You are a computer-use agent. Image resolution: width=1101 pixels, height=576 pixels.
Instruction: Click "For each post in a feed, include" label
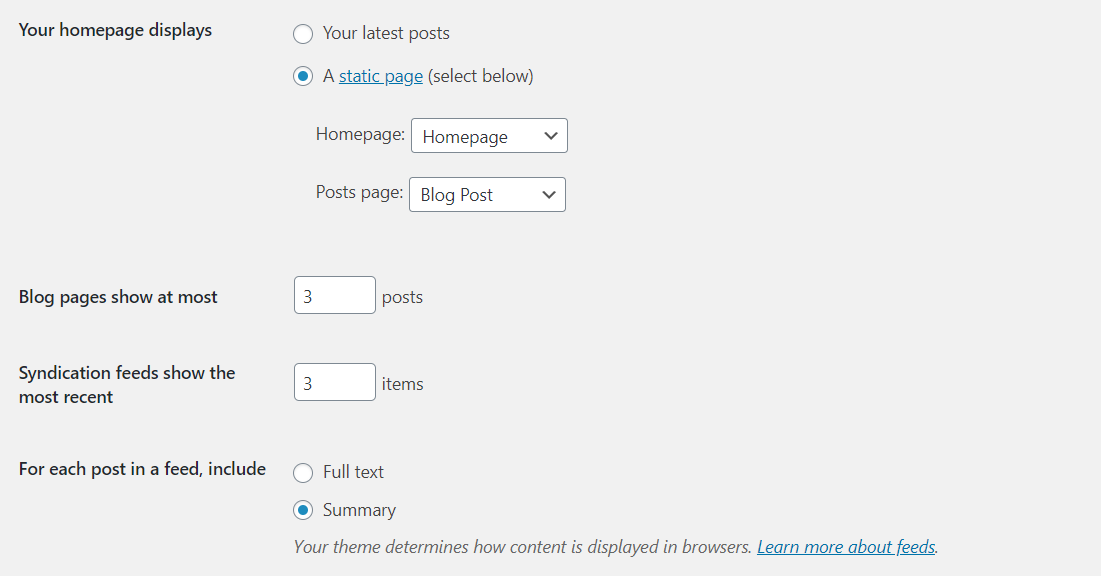tap(141, 468)
